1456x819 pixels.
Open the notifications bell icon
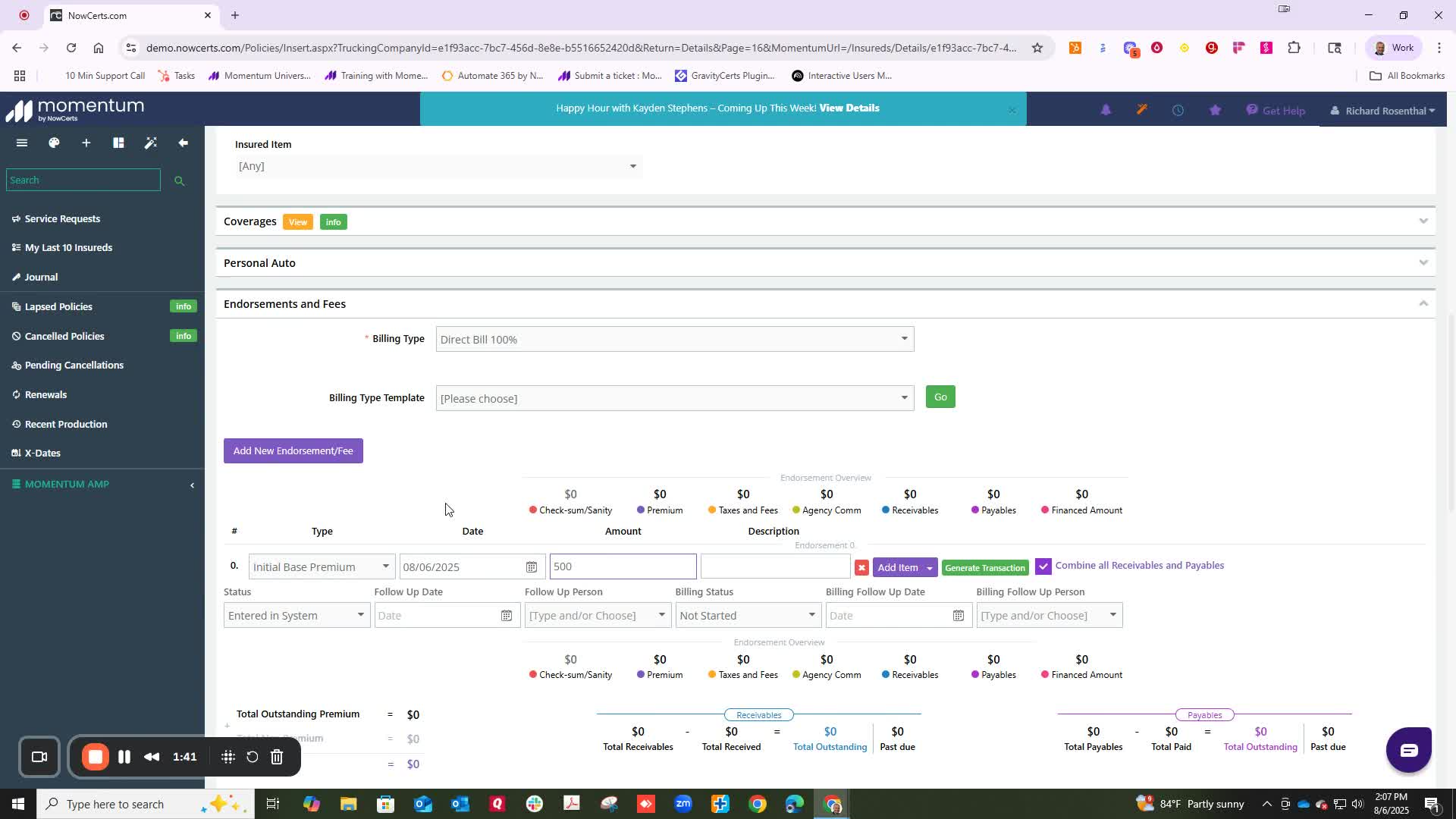point(1106,111)
